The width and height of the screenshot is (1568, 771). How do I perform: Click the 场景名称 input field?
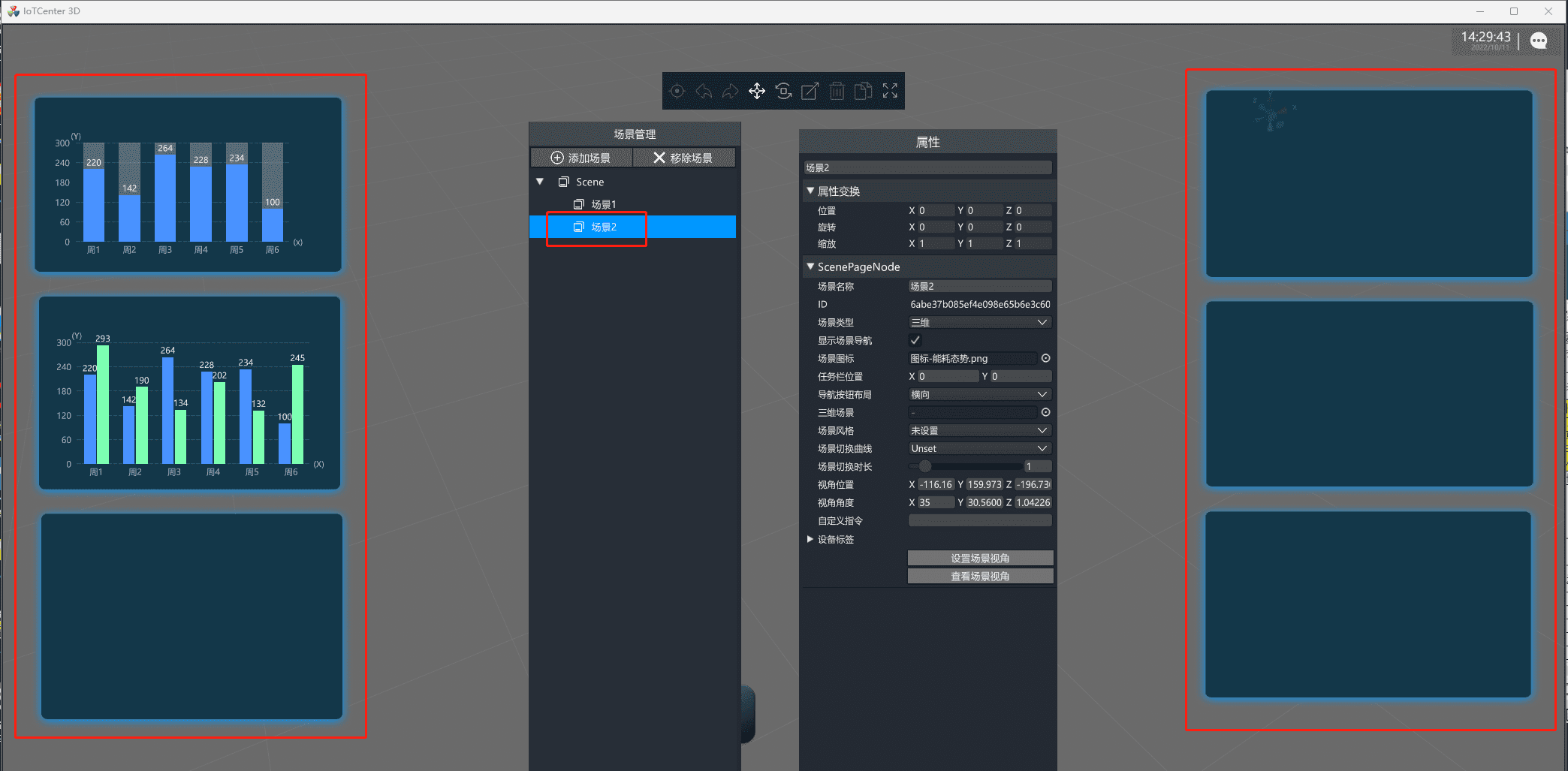tap(979, 286)
